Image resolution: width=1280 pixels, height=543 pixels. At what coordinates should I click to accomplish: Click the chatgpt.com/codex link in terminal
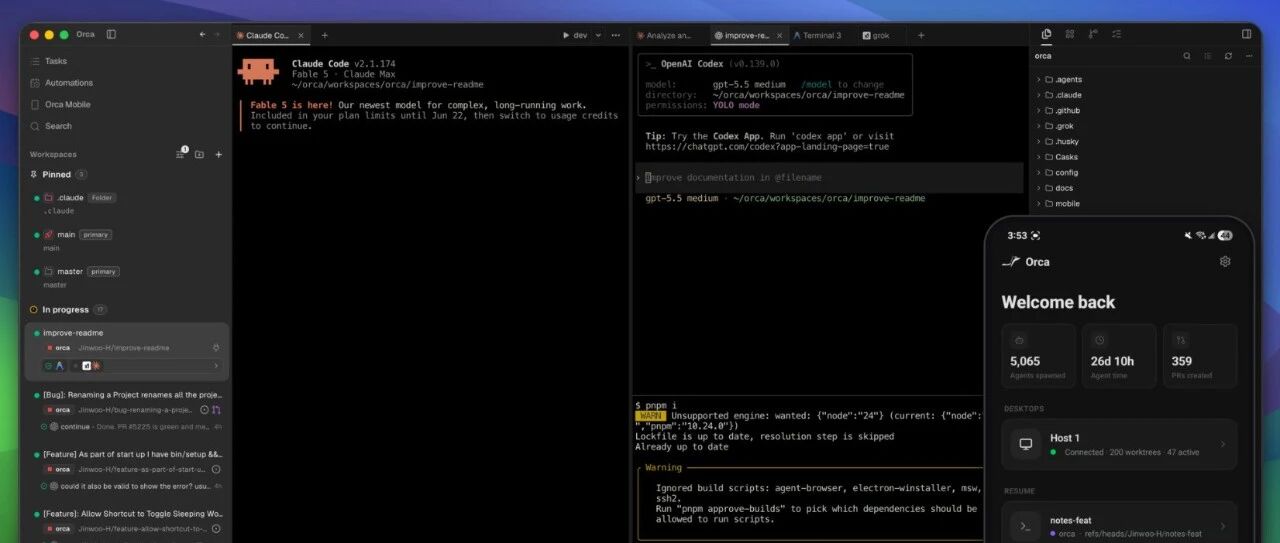point(767,146)
